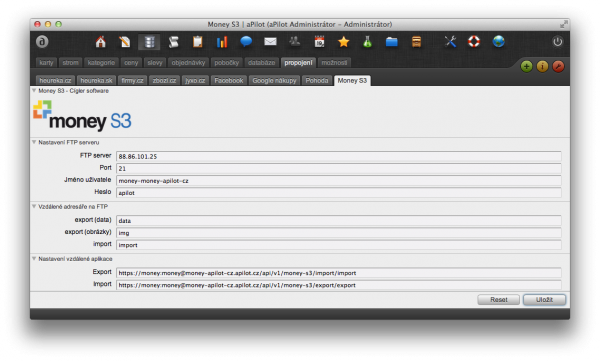Click the Export URL field
The height and width of the screenshot is (361, 600).
(x=339, y=273)
